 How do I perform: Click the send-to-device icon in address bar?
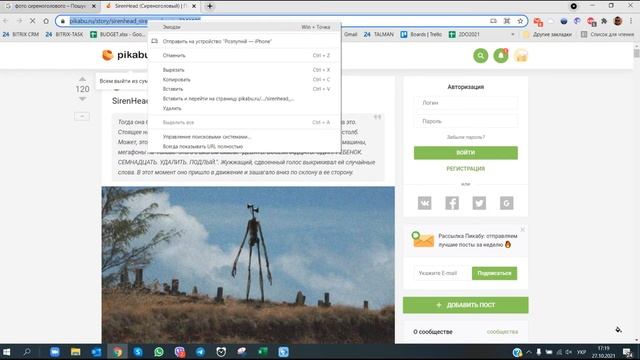coord(493,21)
